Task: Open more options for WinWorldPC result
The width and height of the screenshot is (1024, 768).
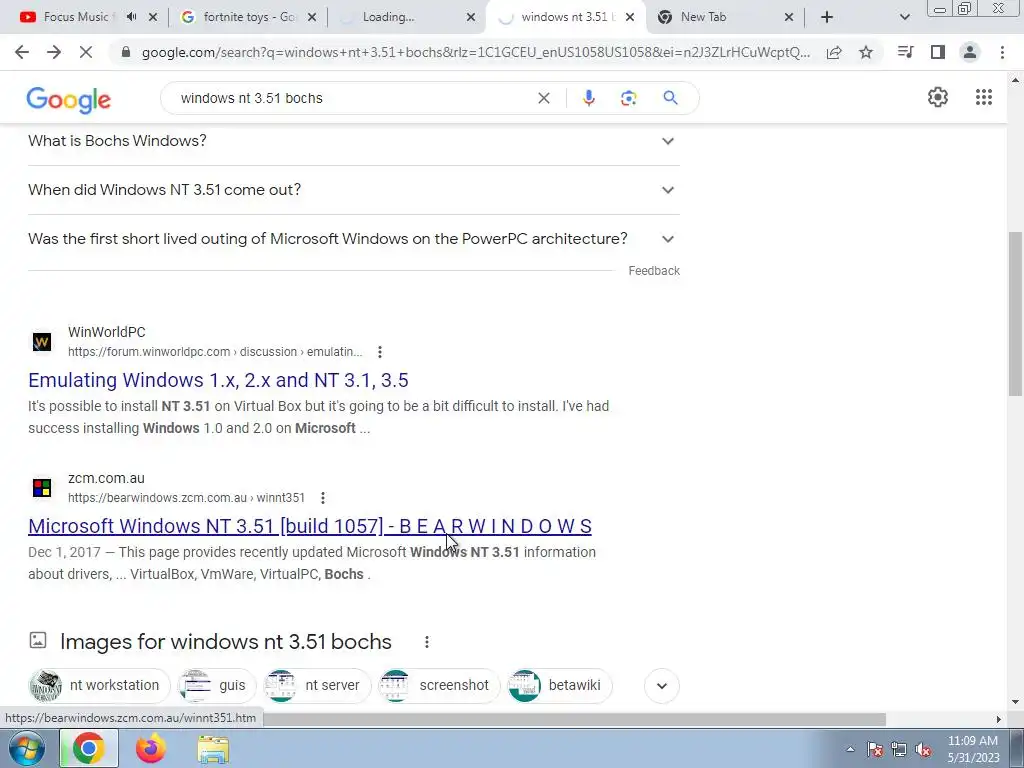Action: tap(380, 352)
